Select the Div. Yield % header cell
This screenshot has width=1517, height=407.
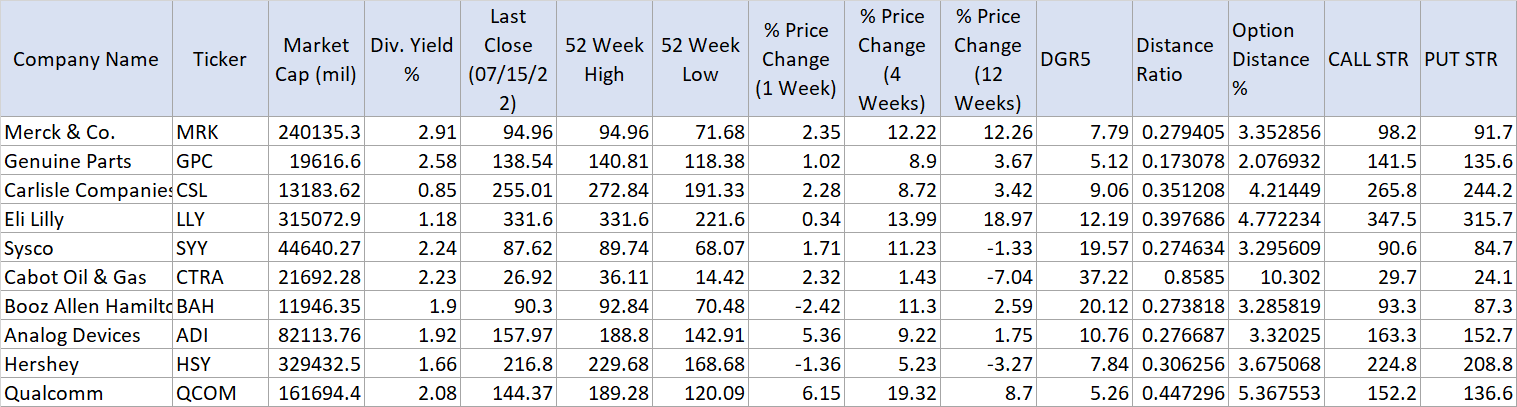(411, 59)
